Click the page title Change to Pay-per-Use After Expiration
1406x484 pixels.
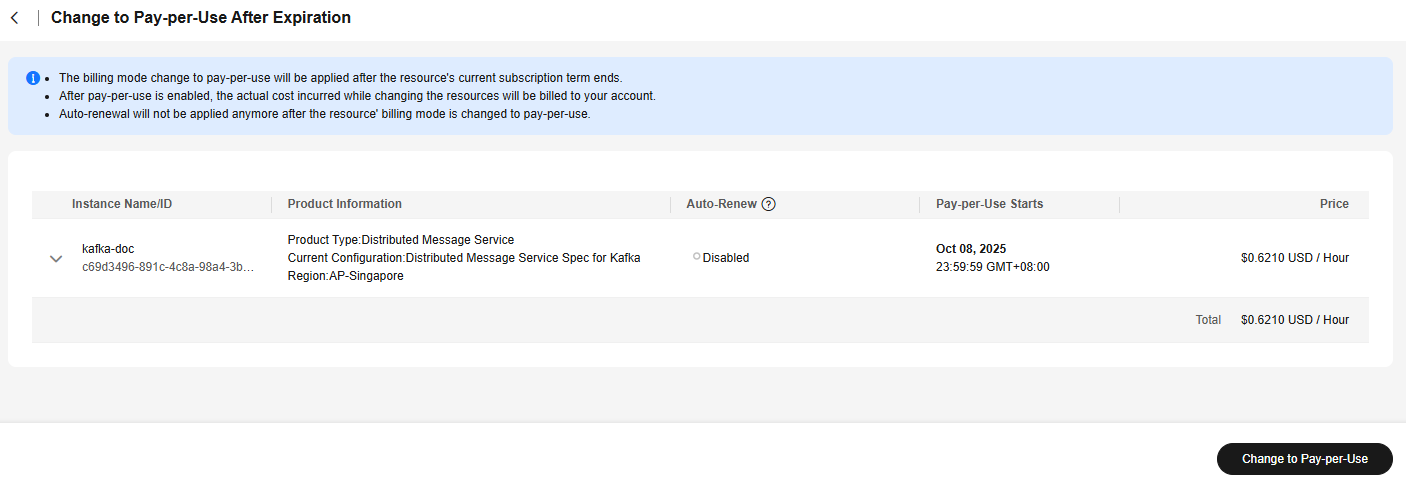(x=201, y=18)
